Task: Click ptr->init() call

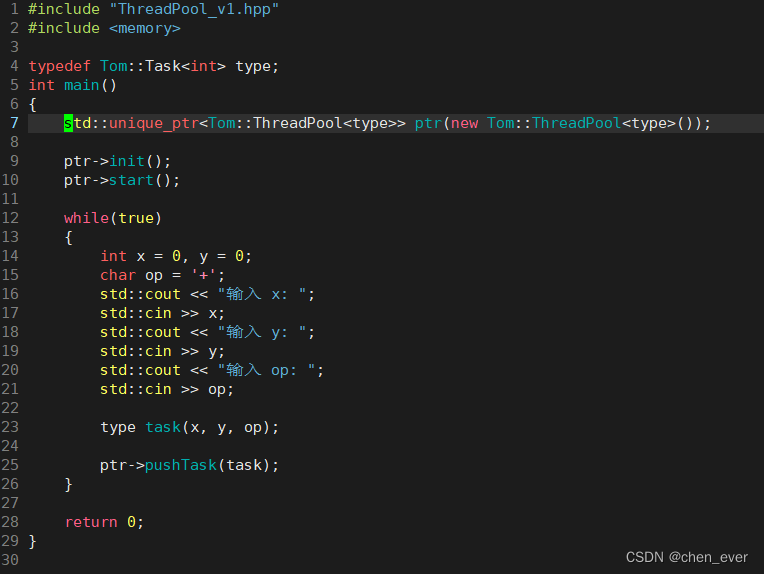Action: [x=117, y=161]
